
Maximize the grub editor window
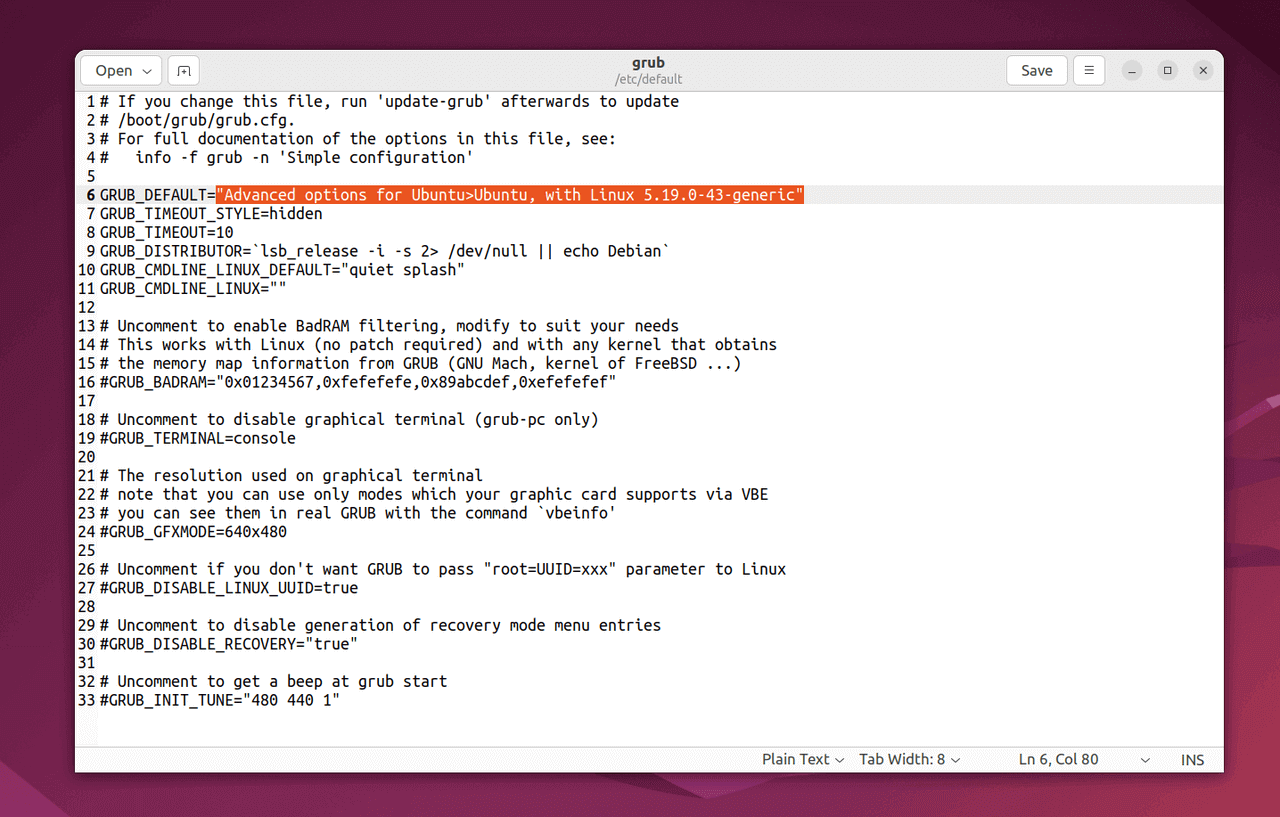[1168, 71]
